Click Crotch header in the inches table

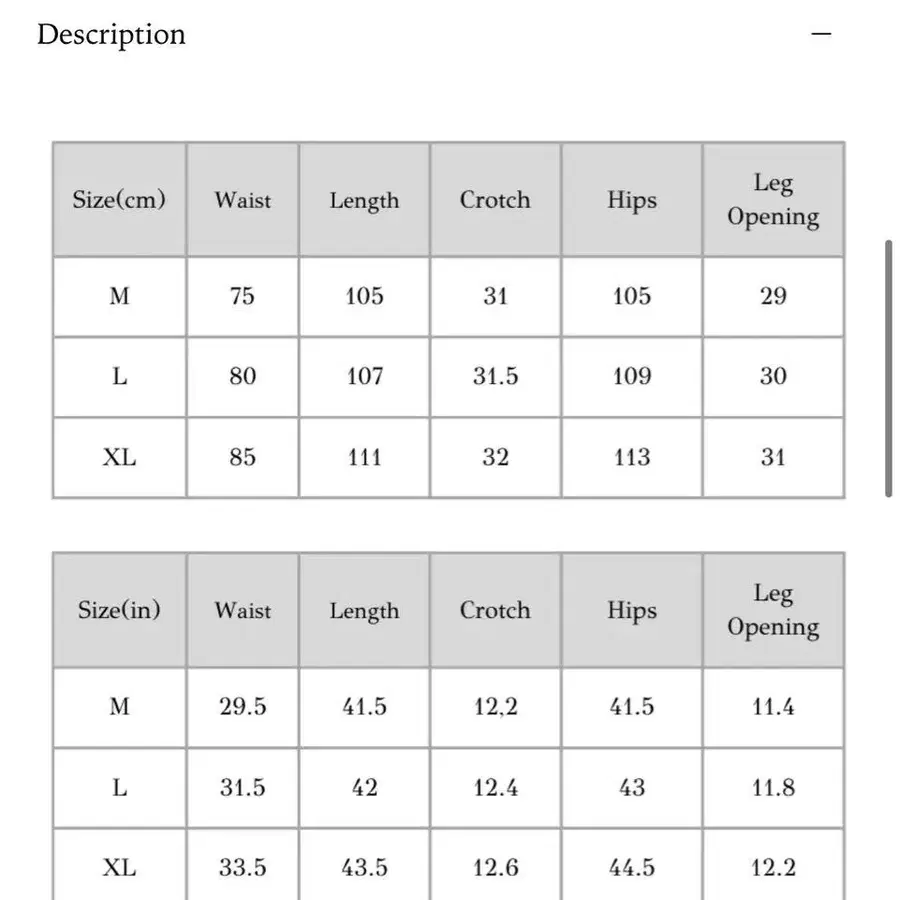tap(495, 610)
